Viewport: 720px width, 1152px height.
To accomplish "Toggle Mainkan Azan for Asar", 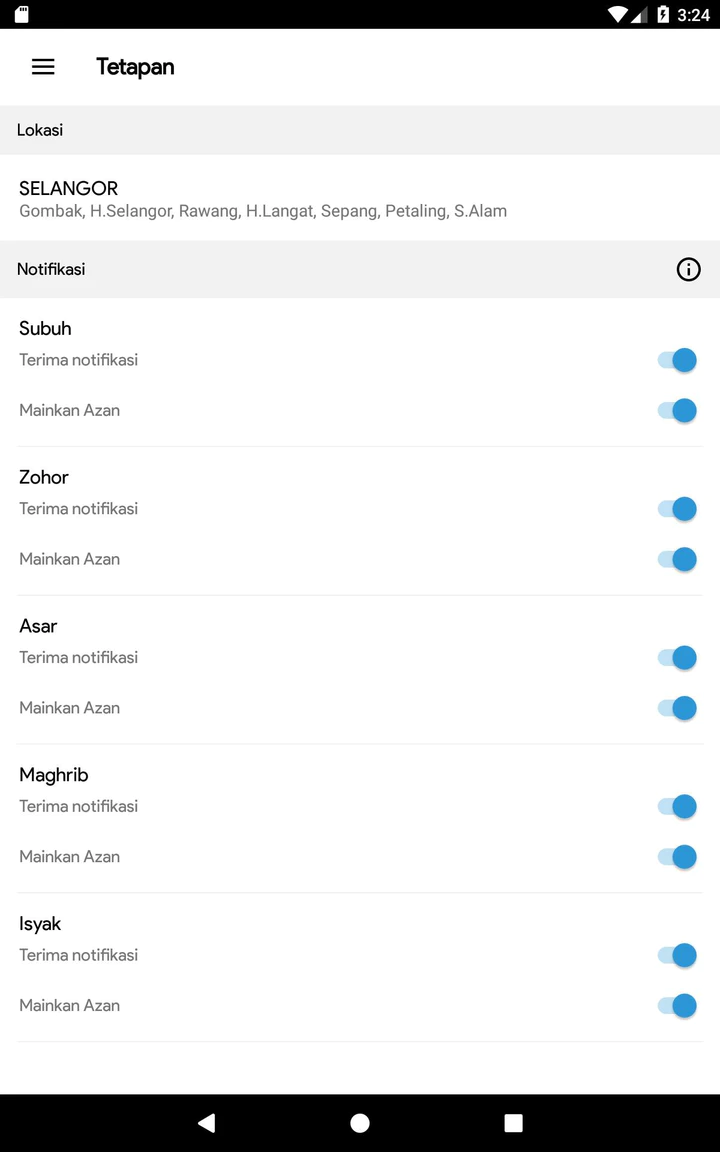I will point(677,708).
